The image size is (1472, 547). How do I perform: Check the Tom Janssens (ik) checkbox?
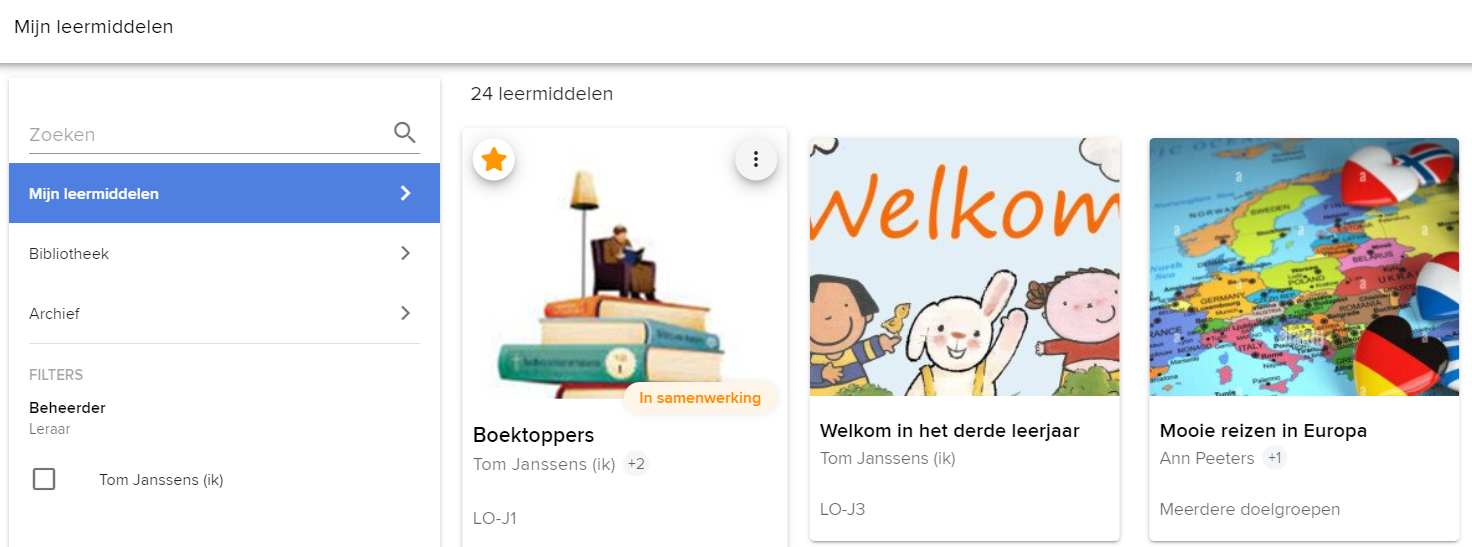[x=44, y=479]
